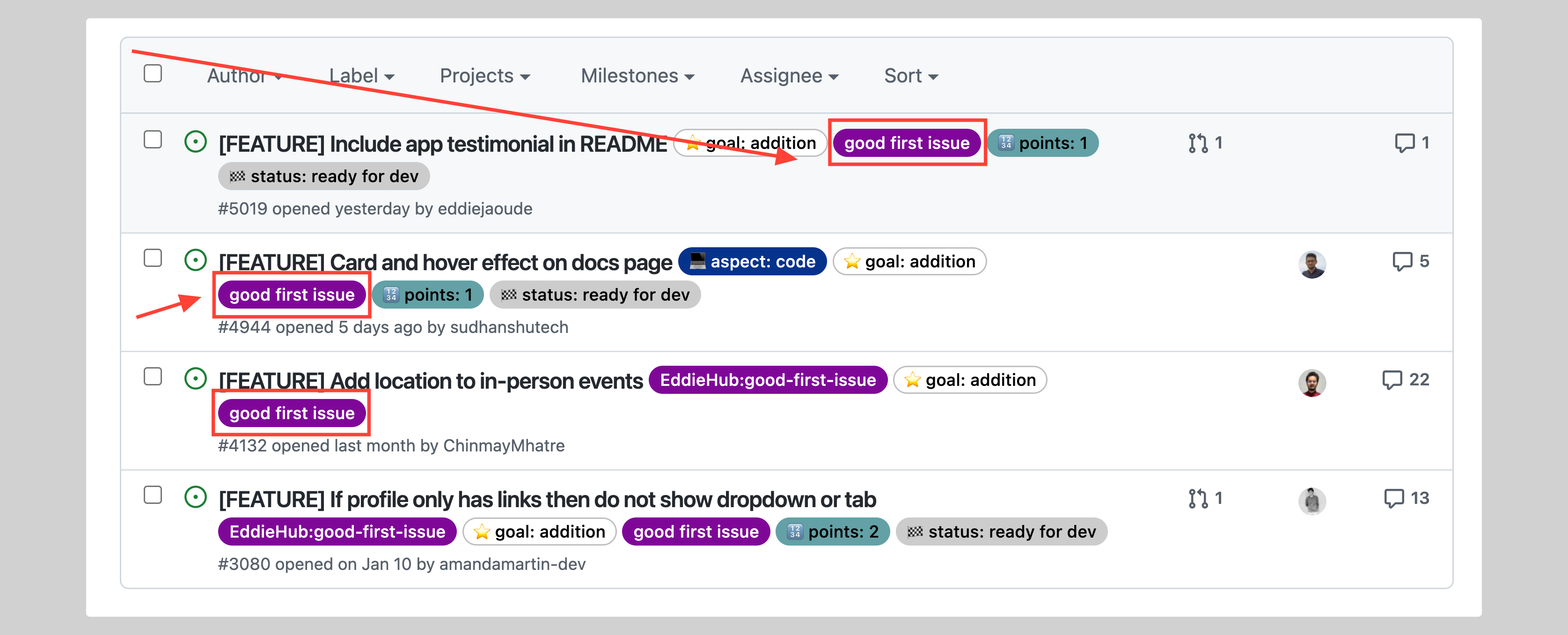Open the Milestones filter dropdown
The image size is (1568, 635).
pyautogui.click(x=637, y=76)
